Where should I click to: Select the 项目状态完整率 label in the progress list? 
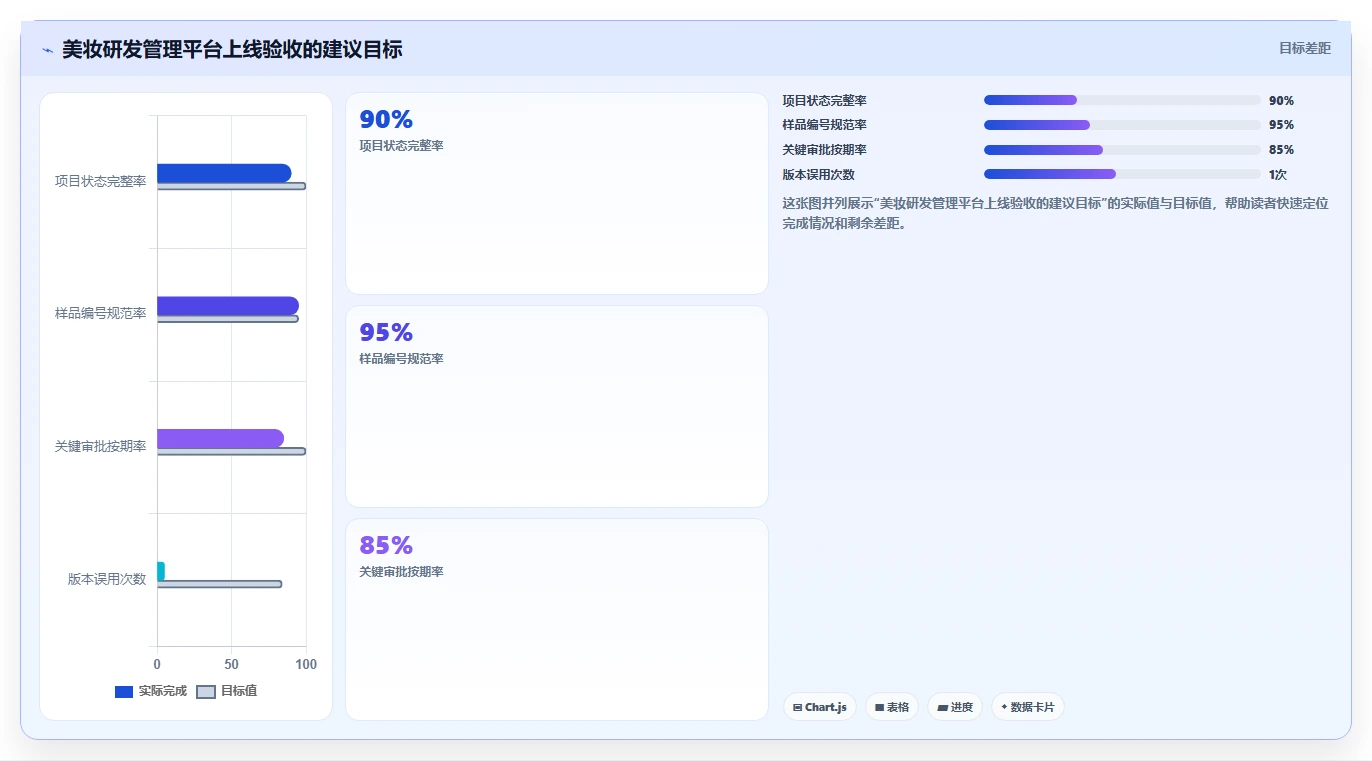[x=824, y=101]
